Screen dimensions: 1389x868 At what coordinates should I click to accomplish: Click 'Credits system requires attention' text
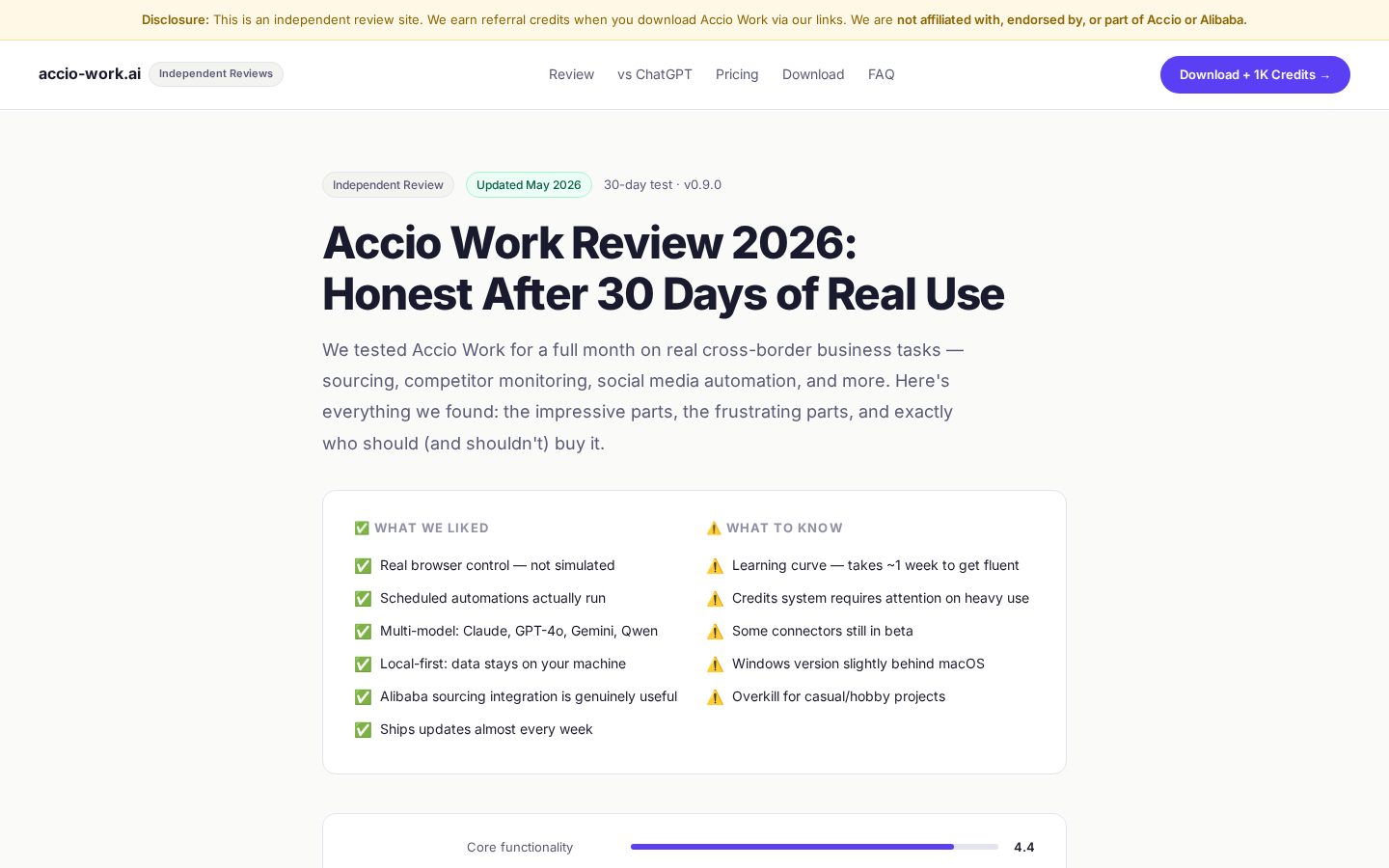pyautogui.click(x=881, y=598)
